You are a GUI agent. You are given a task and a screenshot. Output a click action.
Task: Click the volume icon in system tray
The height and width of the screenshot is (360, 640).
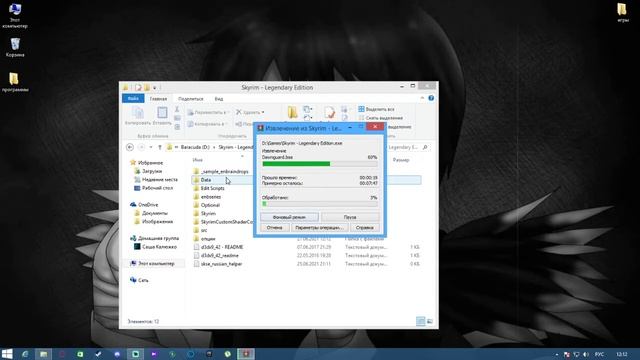pos(586,354)
